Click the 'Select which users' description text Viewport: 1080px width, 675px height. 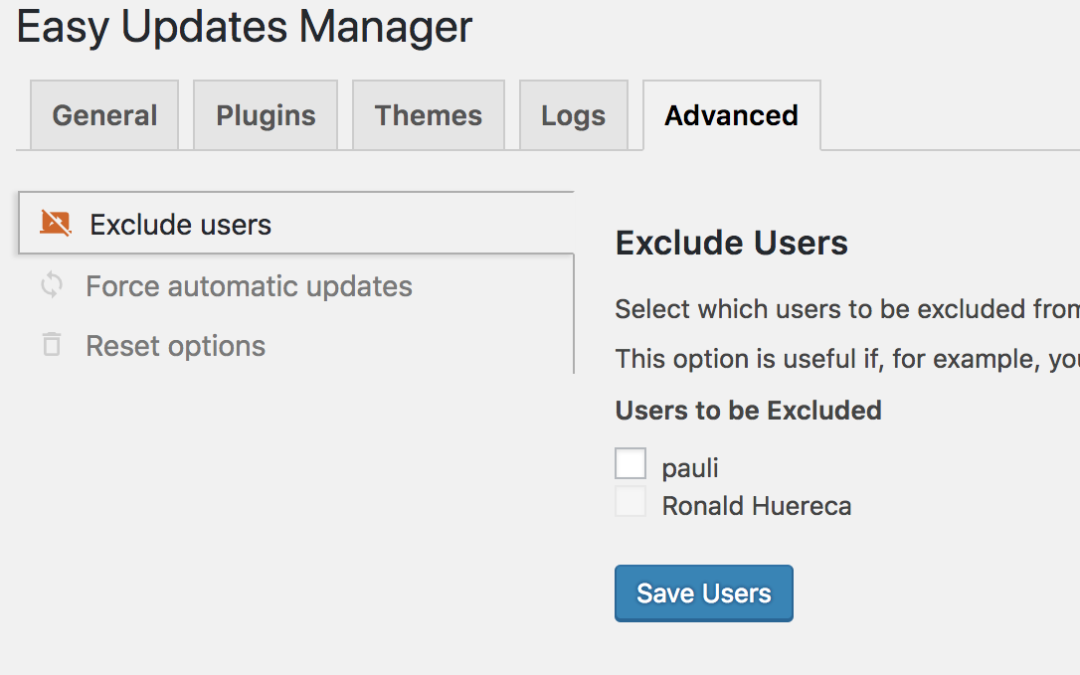coord(847,309)
